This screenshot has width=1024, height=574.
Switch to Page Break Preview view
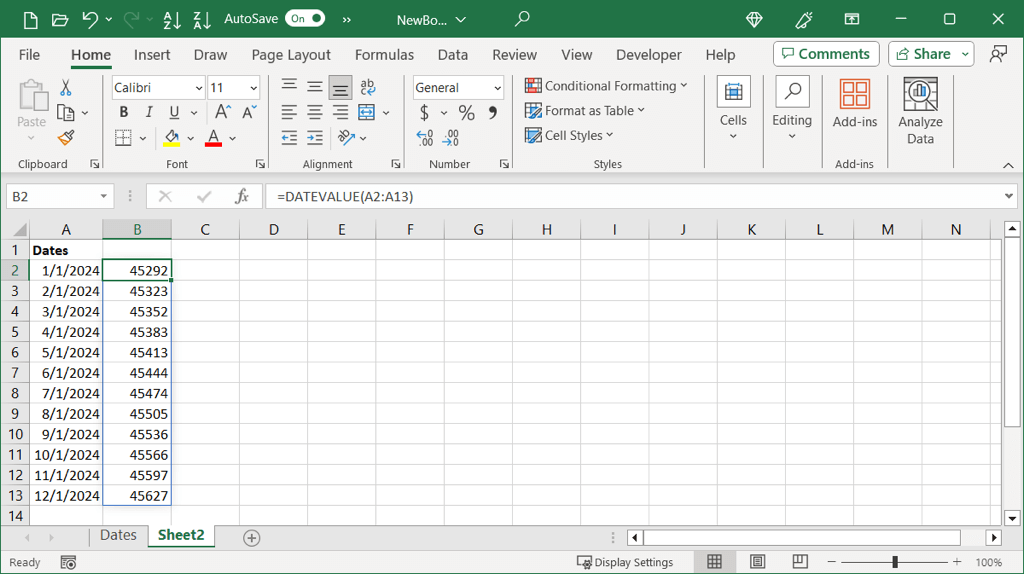point(800,562)
